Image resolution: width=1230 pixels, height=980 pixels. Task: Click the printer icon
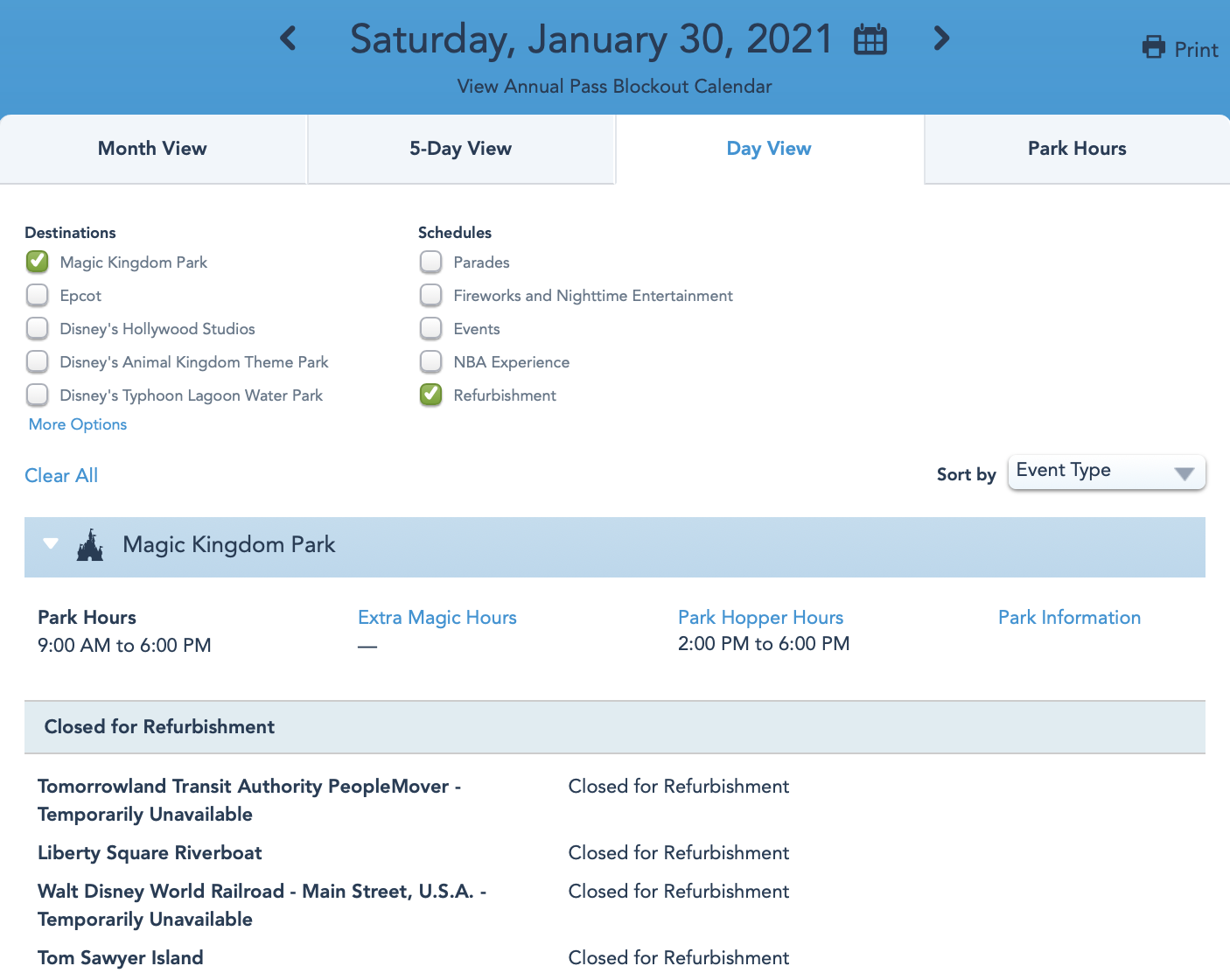(1154, 47)
